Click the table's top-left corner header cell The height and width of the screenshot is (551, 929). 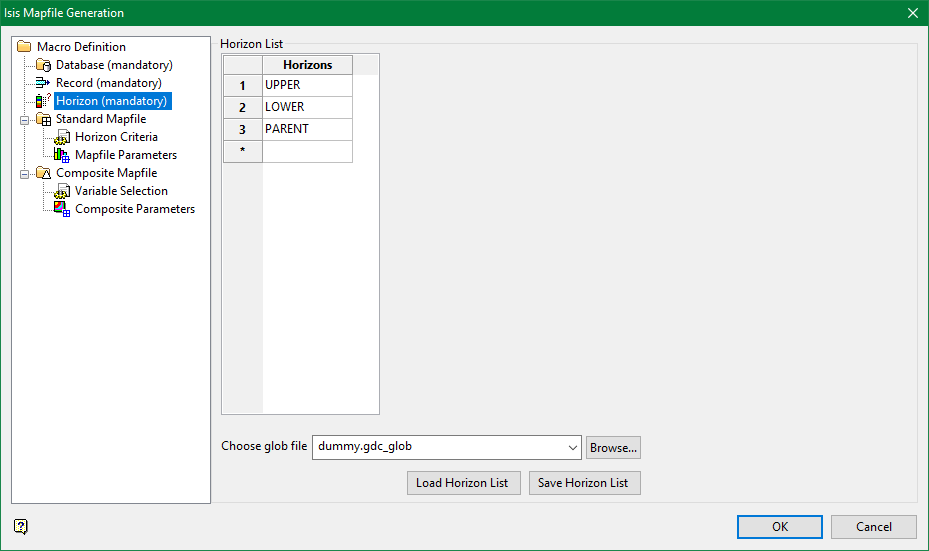tap(243, 65)
